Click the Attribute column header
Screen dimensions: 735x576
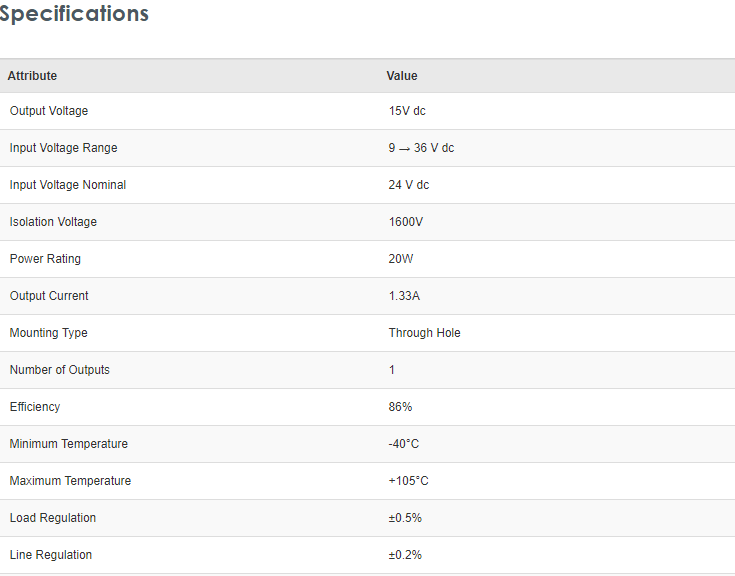point(32,76)
